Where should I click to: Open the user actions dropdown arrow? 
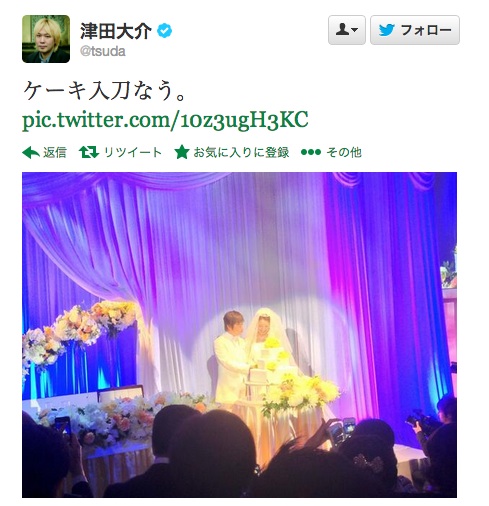pos(355,30)
